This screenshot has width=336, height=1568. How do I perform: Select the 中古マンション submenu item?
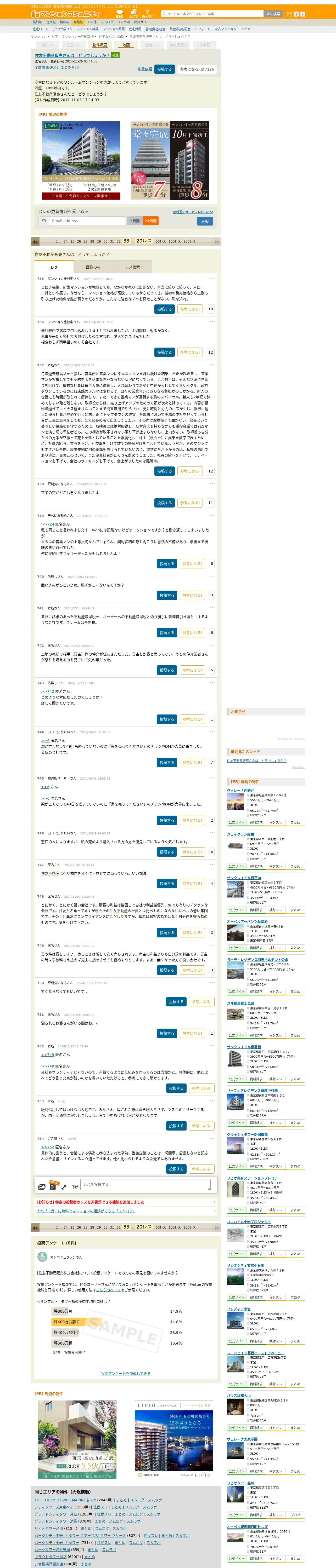pyautogui.click(x=225, y=29)
